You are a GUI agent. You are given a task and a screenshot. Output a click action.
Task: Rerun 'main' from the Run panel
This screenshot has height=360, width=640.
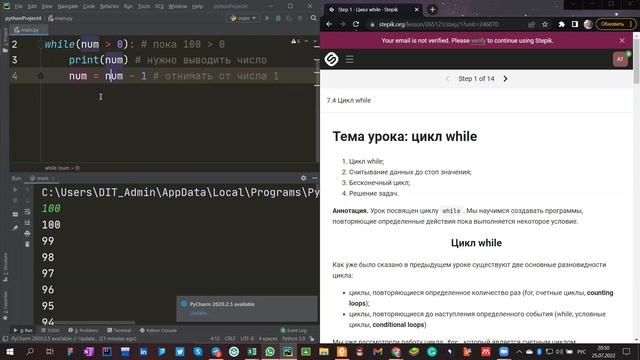(16, 190)
